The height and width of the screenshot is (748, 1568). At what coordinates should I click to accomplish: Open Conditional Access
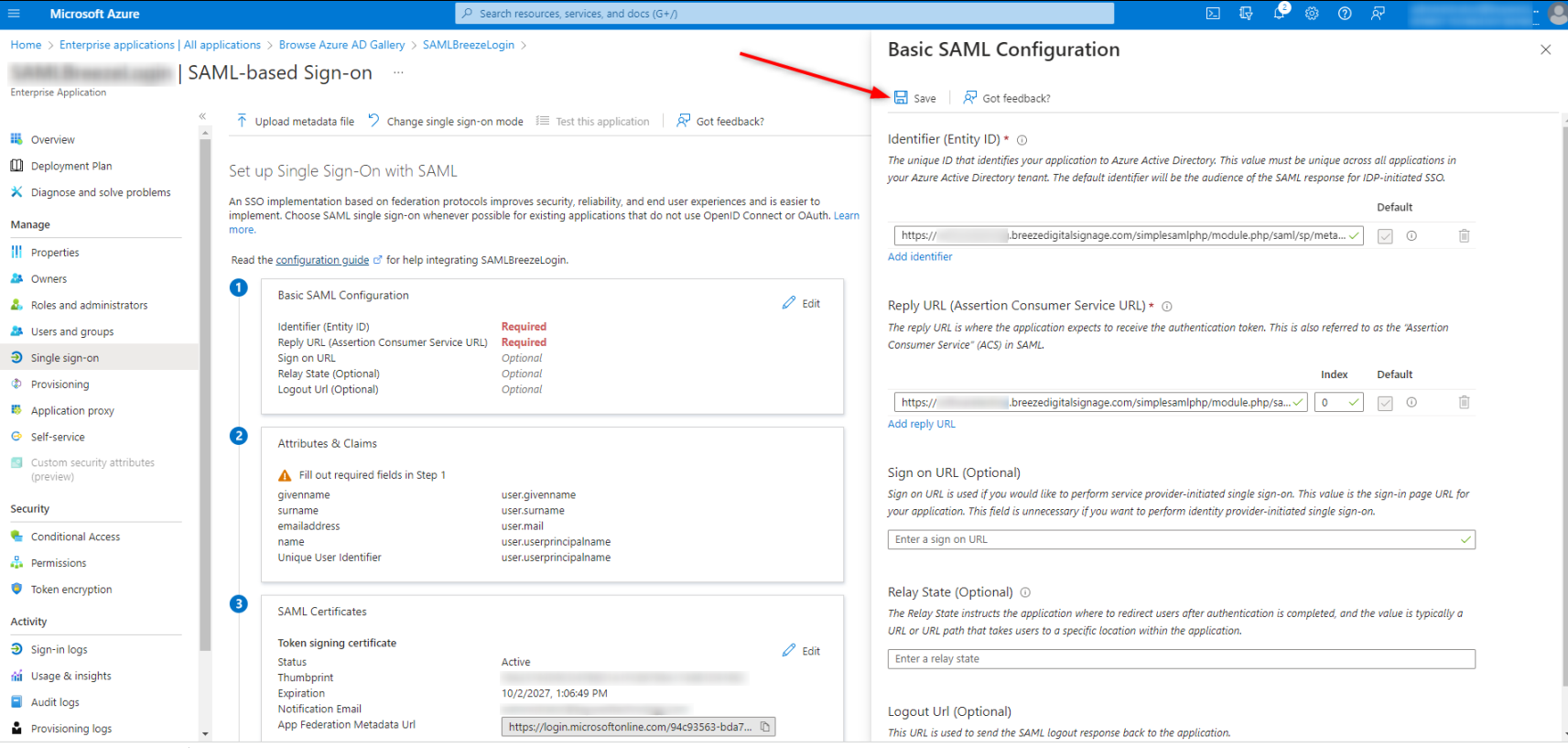tap(75, 537)
